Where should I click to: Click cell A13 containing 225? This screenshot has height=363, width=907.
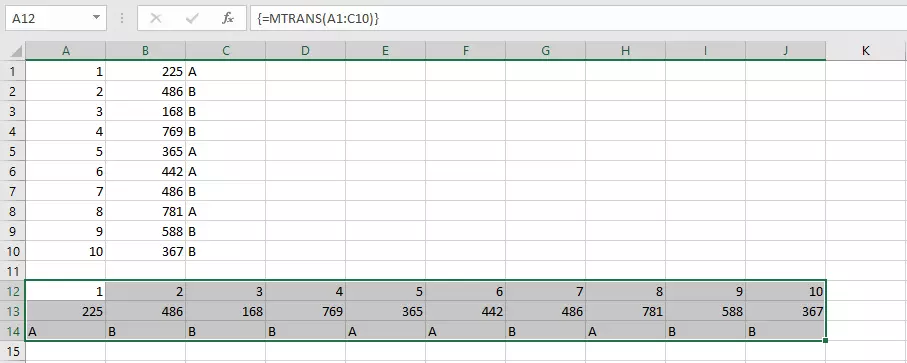pyautogui.click(x=66, y=312)
